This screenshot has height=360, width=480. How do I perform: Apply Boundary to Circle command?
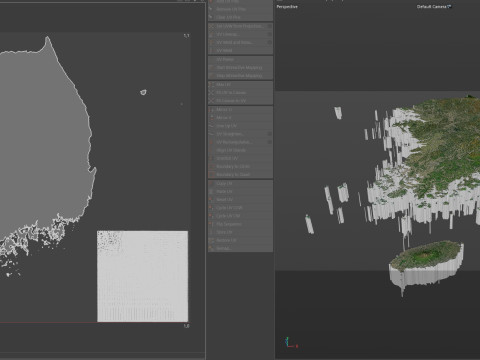pyautogui.click(x=240, y=166)
